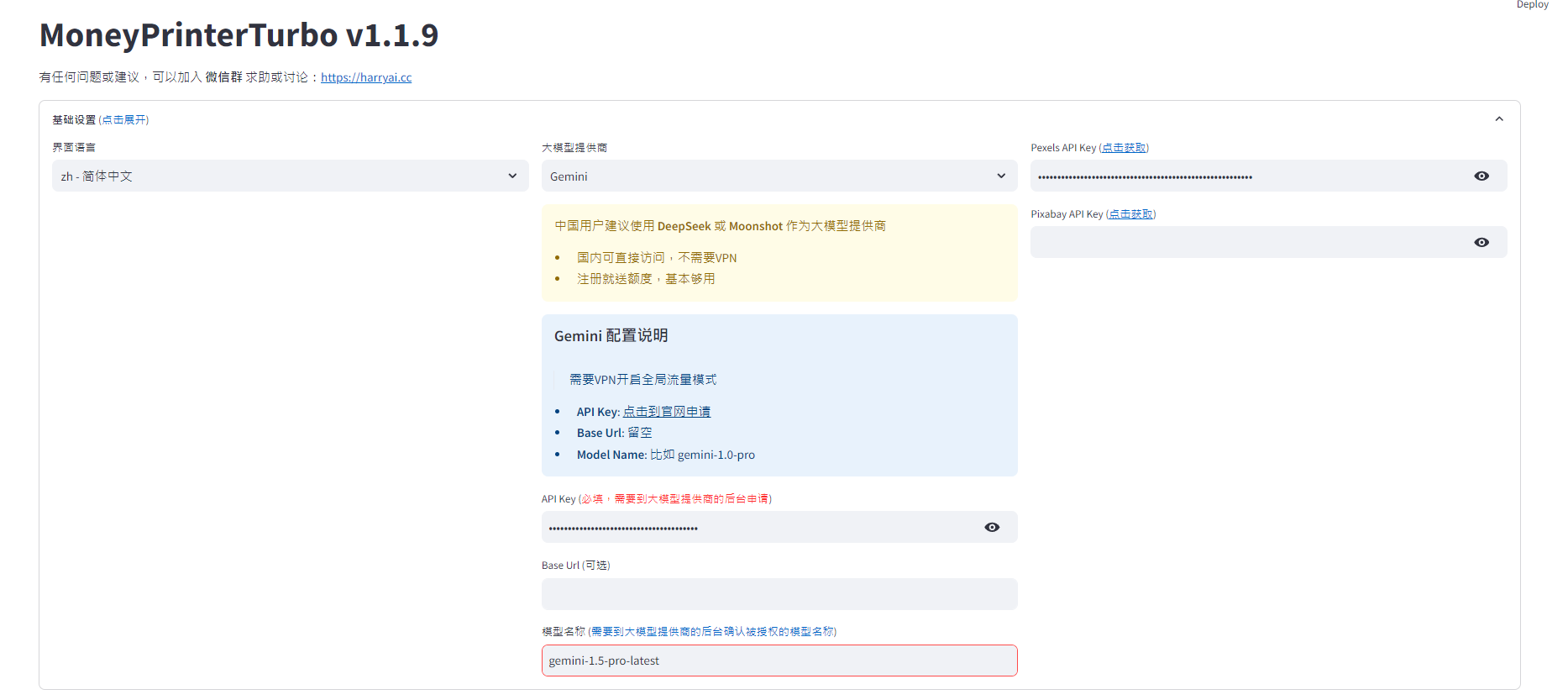Screen dimensions: 1568x700
Task: Click the DeepSeek 或 Moonshot recommendation text
Action: [721, 226]
